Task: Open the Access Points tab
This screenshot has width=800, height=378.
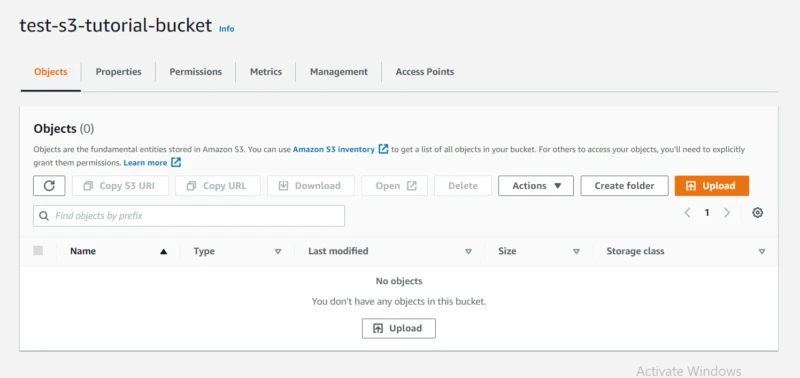Action: click(424, 72)
